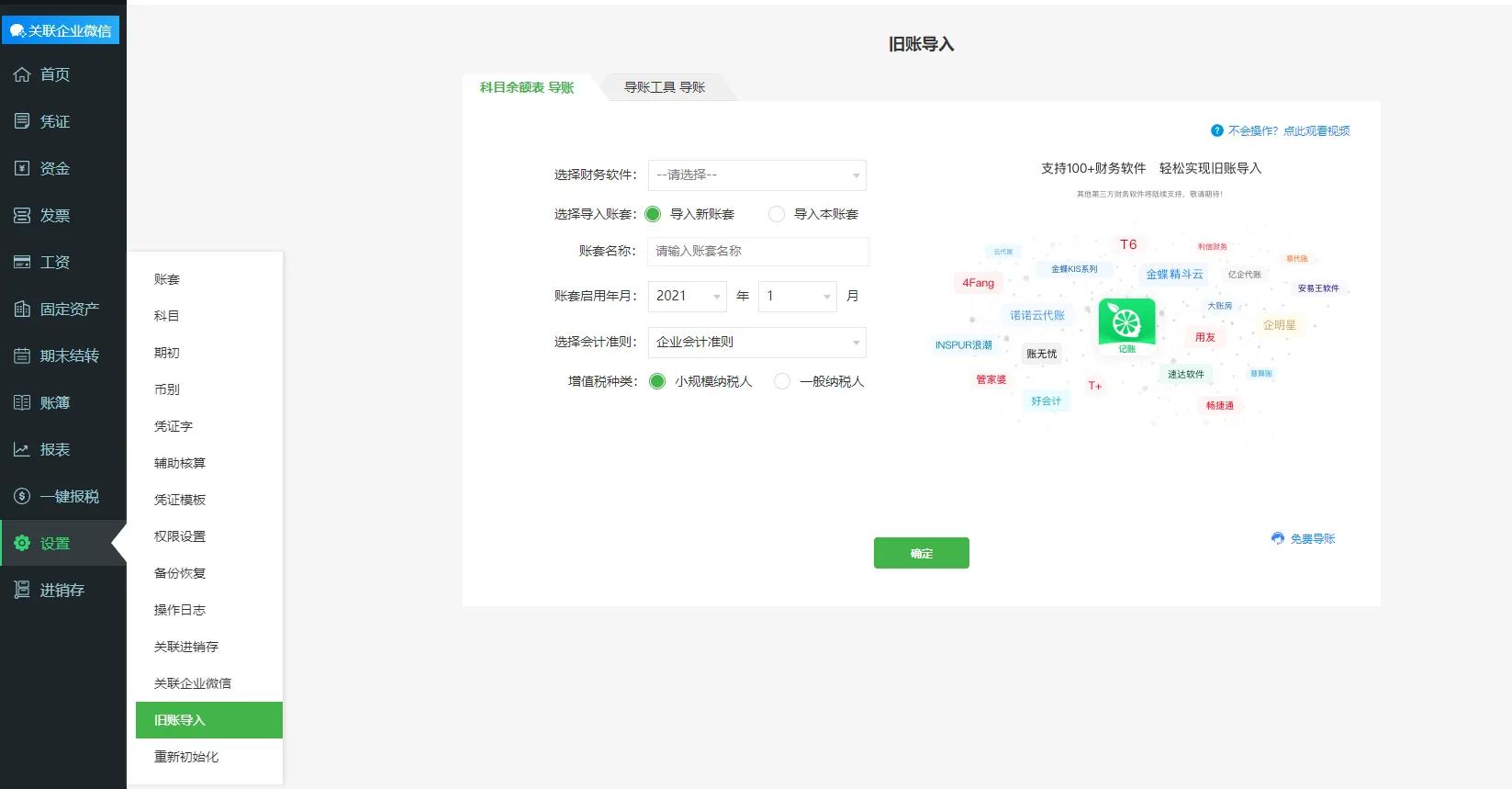The height and width of the screenshot is (789, 1512).
Task: Click the 发票 invoice icon in sidebar
Action: 22,215
